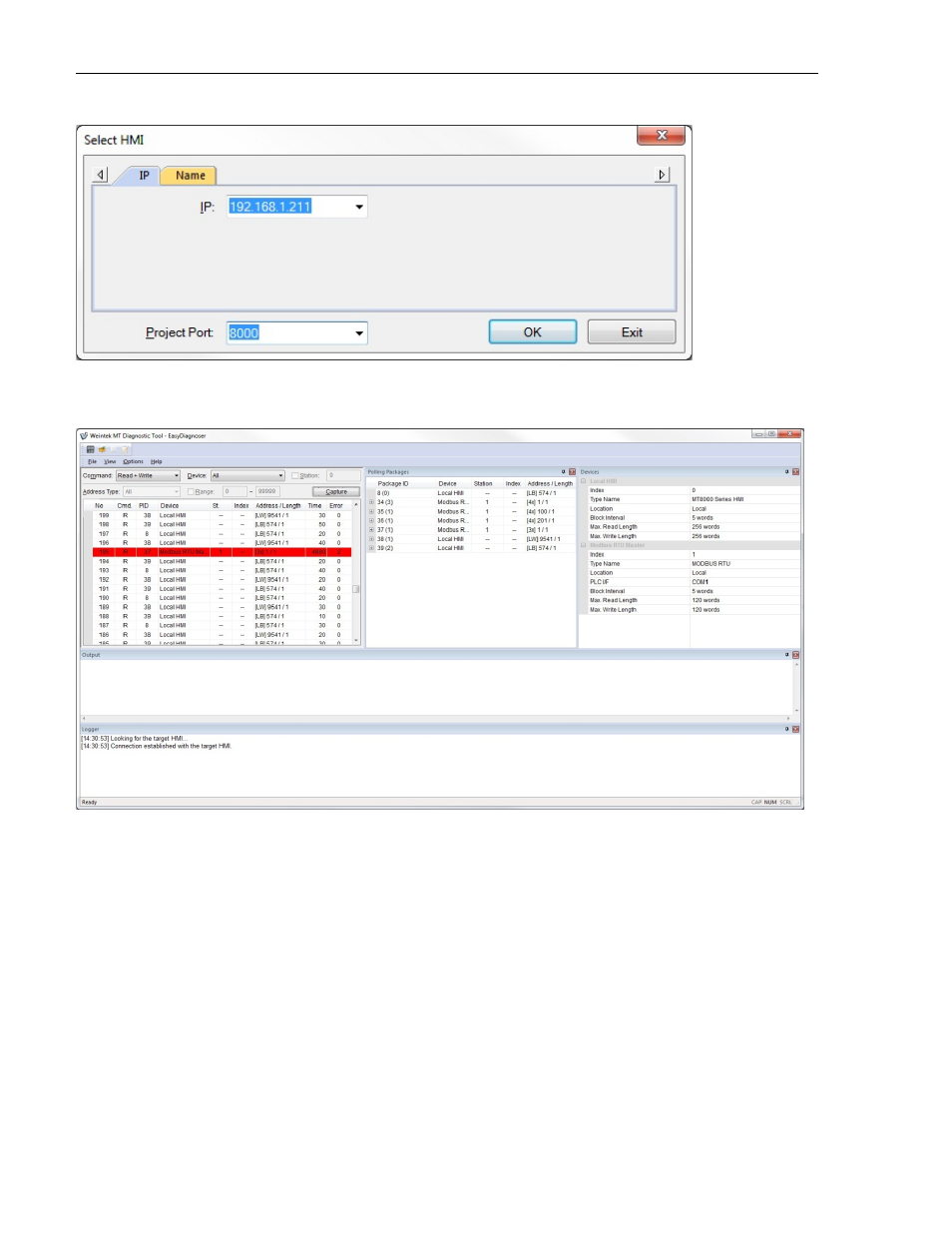Image resolution: width=952 pixels, height=1233 pixels.
Task: Open the Project Port dropdown
Action: (359, 333)
